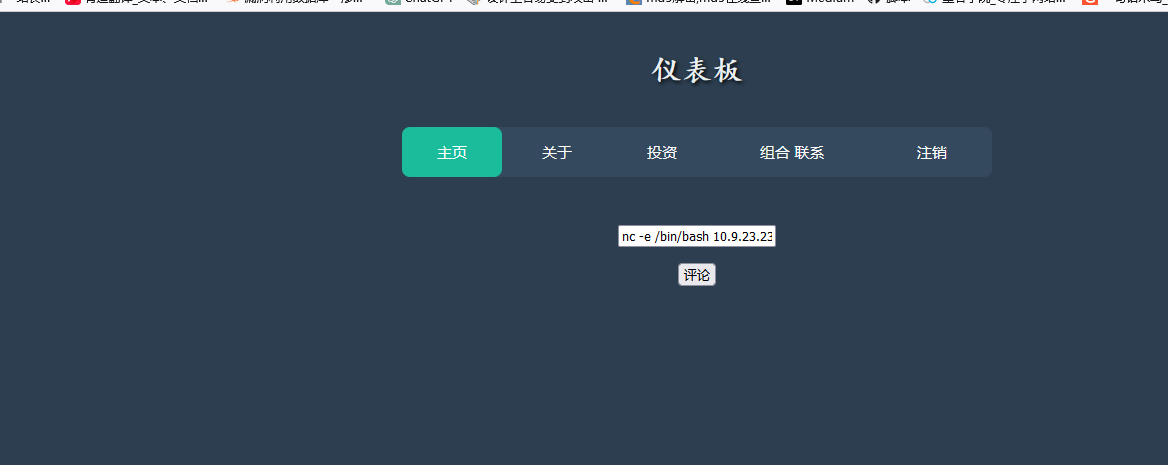Click the orange bookmark icon left of ChatGPT
The height and width of the screenshot is (465, 1168).
[x=234, y=3]
